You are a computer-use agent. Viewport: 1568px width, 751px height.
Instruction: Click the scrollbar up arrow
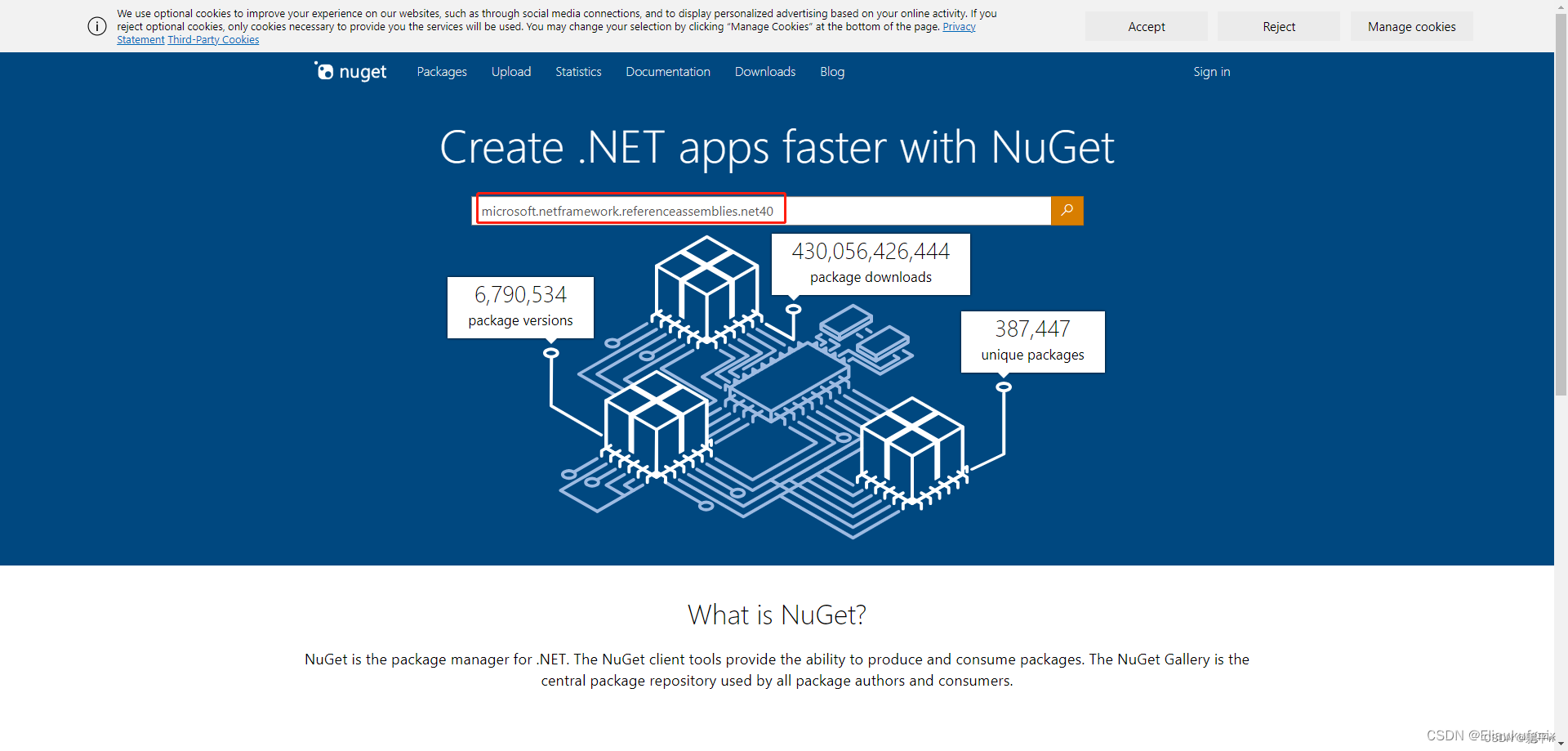1561,6
